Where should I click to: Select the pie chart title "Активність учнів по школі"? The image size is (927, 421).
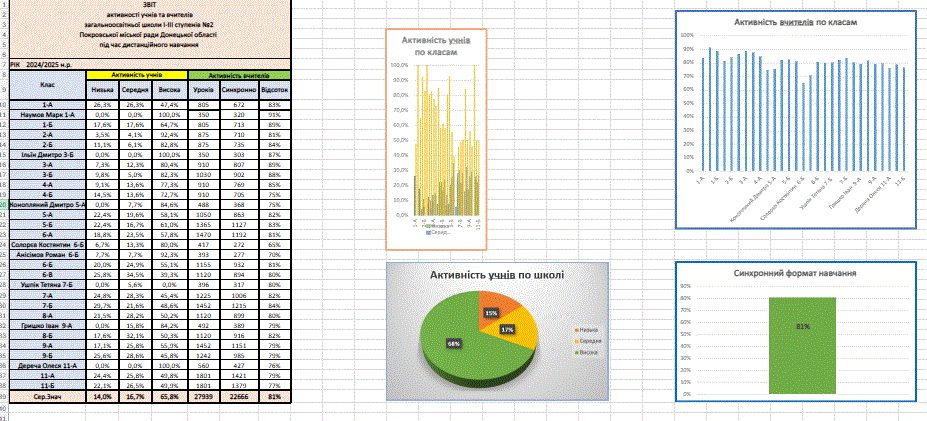tap(496, 275)
